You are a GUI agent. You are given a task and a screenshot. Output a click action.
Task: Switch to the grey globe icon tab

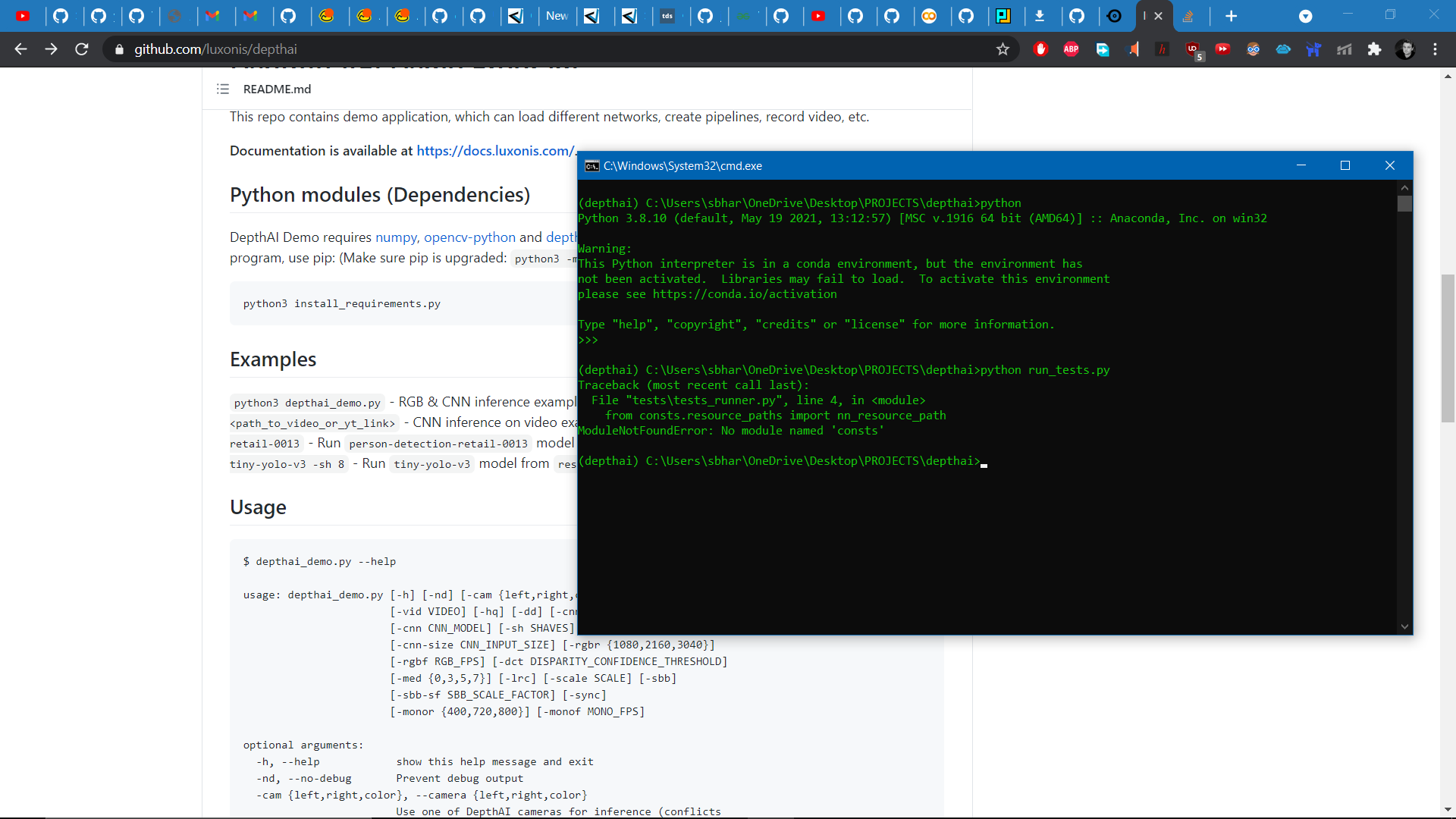point(175,16)
